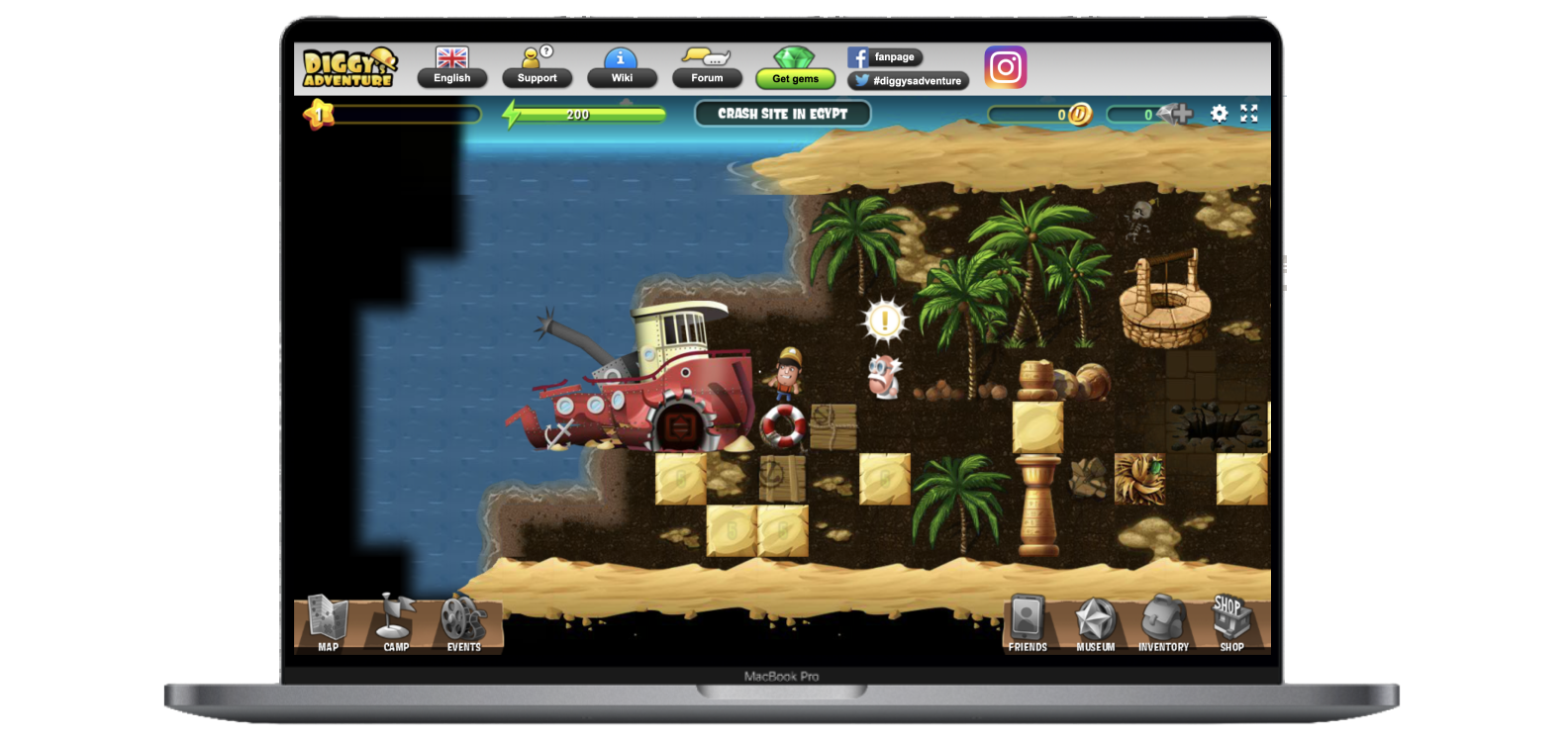This screenshot has height=740, width=1568.
Task: Click the Facebook logo icon
Action: [x=857, y=57]
